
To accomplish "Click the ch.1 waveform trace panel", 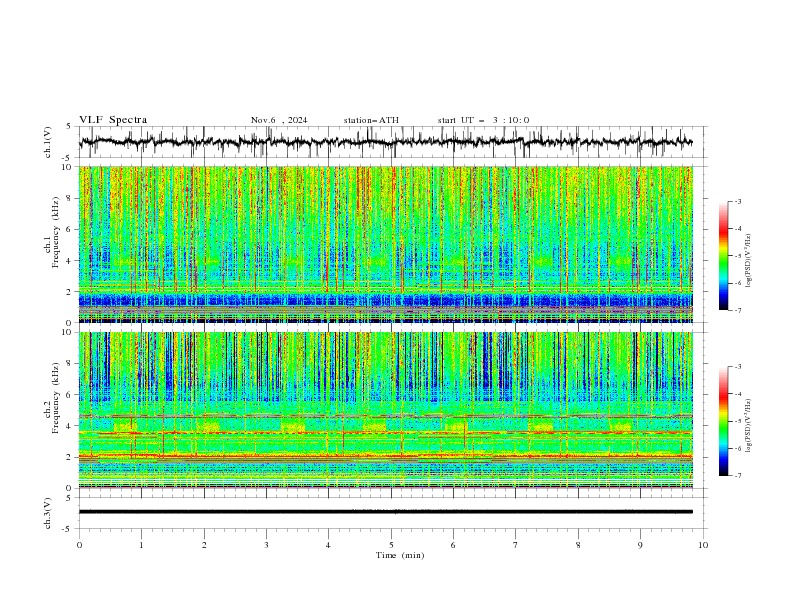I will [392, 142].
